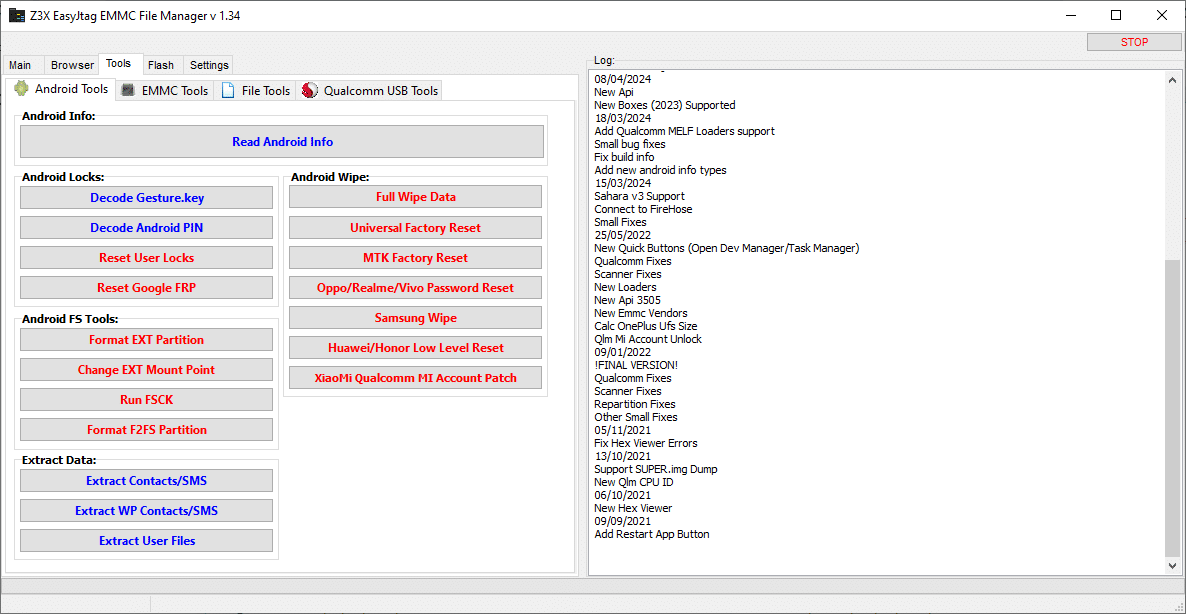Click the File Tools document icon
Screen dimensions: 1186x614
pyautogui.click(x=228, y=90)
